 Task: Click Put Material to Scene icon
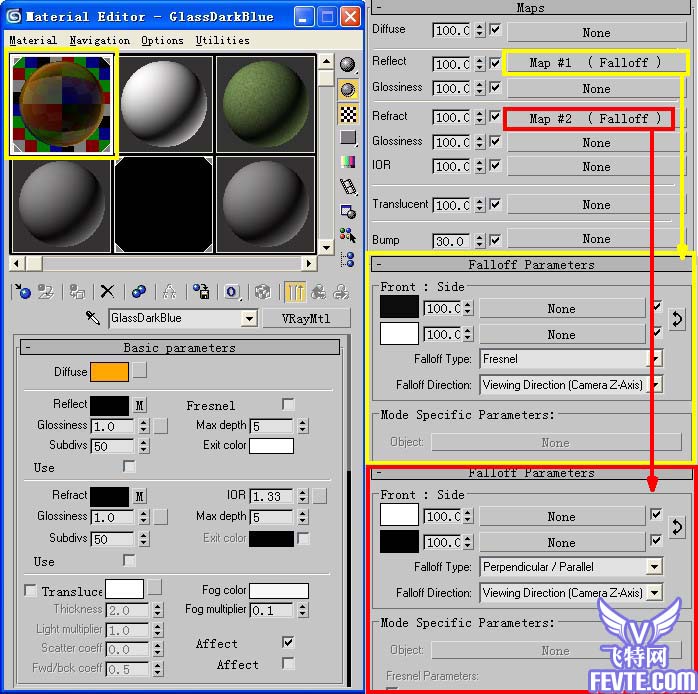(46, 292)
